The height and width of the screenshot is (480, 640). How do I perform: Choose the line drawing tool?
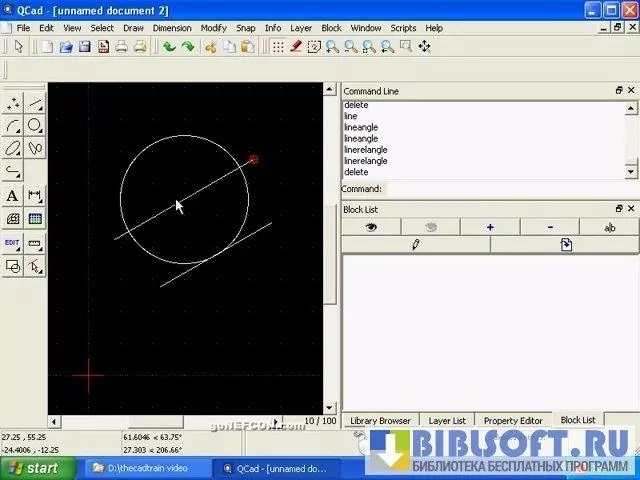(x=35, y=103)
